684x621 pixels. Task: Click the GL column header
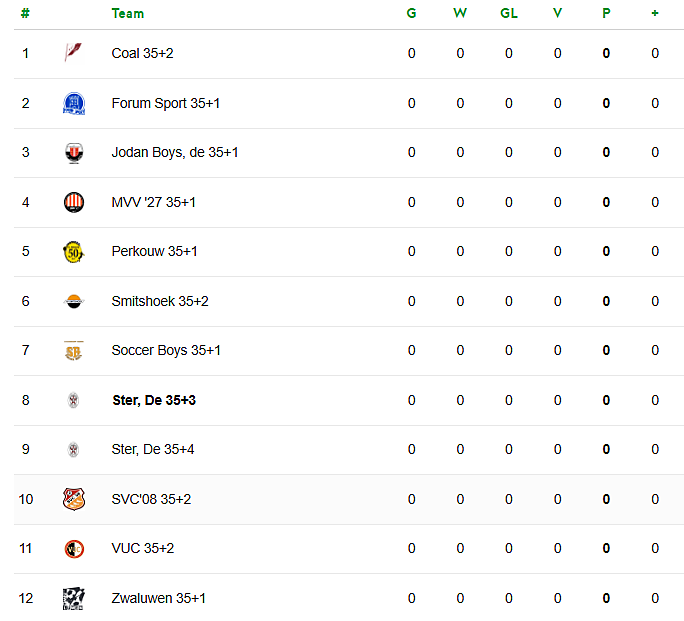pyautogui.click(x=509, y=13)
